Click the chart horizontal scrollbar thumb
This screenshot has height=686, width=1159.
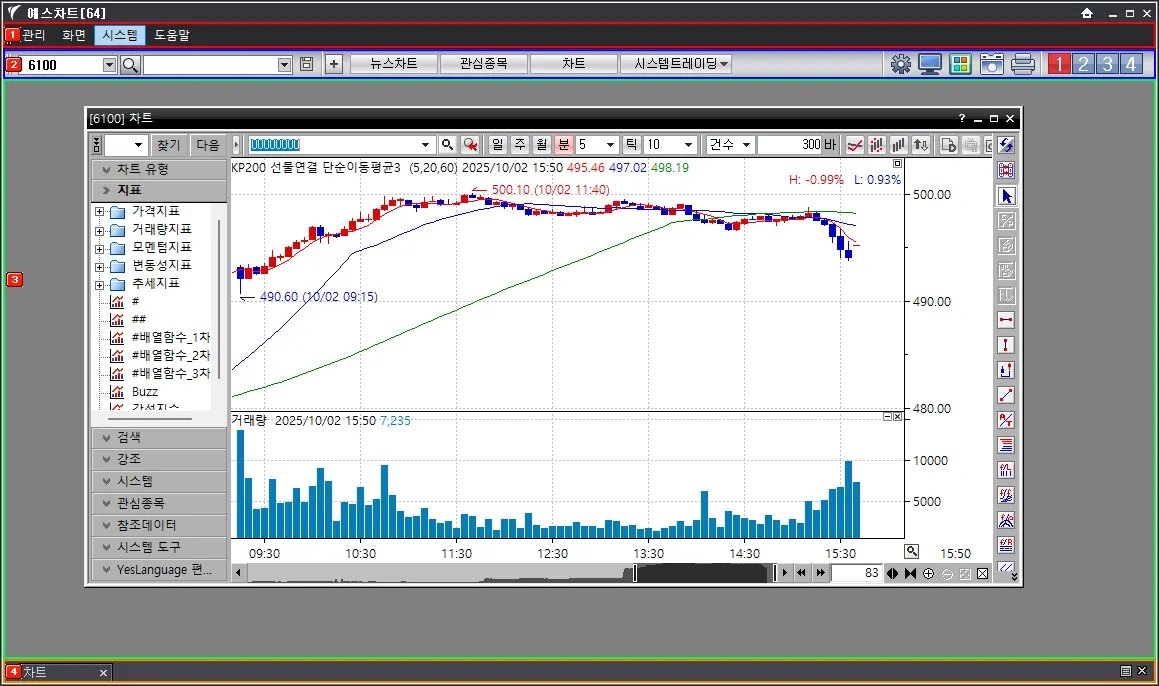(703, 573)
